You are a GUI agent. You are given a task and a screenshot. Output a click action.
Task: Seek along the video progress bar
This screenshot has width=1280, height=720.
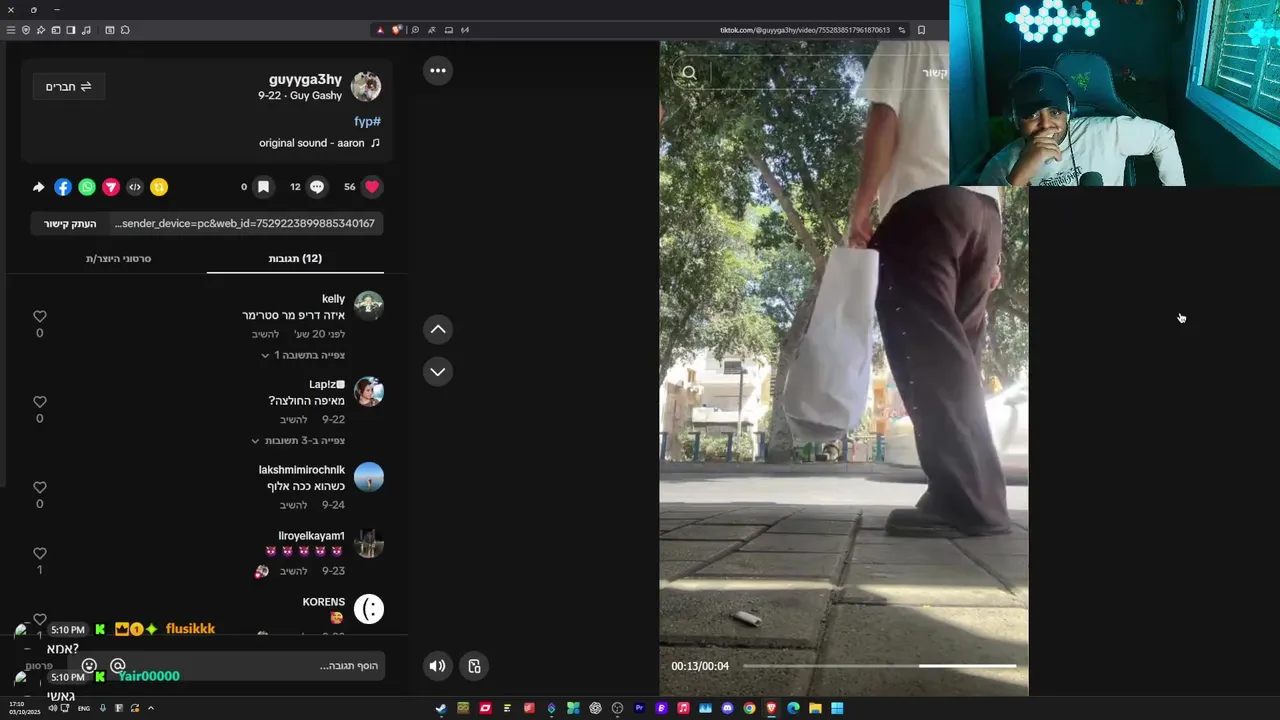[879, 666]
